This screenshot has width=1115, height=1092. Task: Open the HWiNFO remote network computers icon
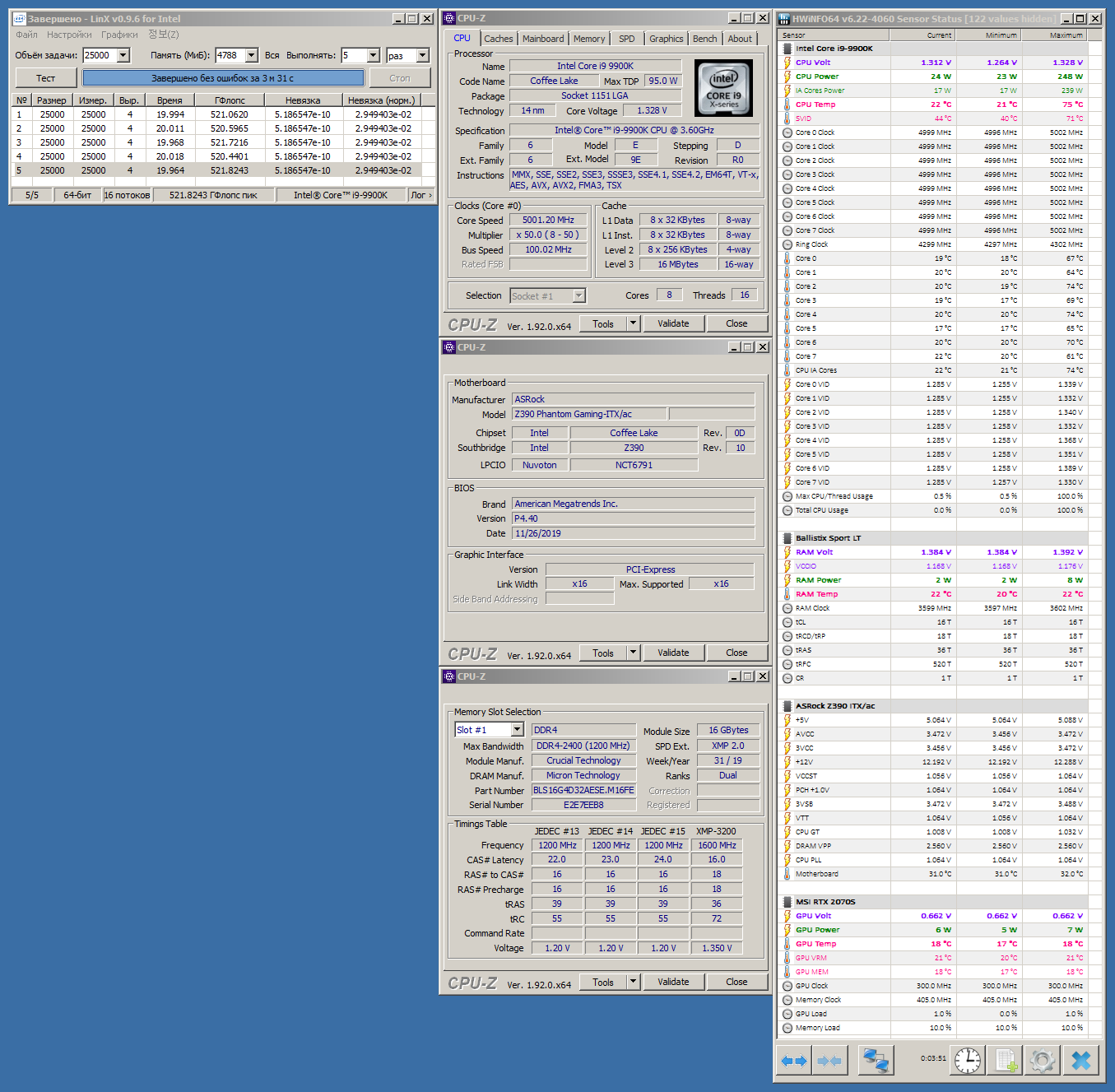click(x=876, y=1061)
